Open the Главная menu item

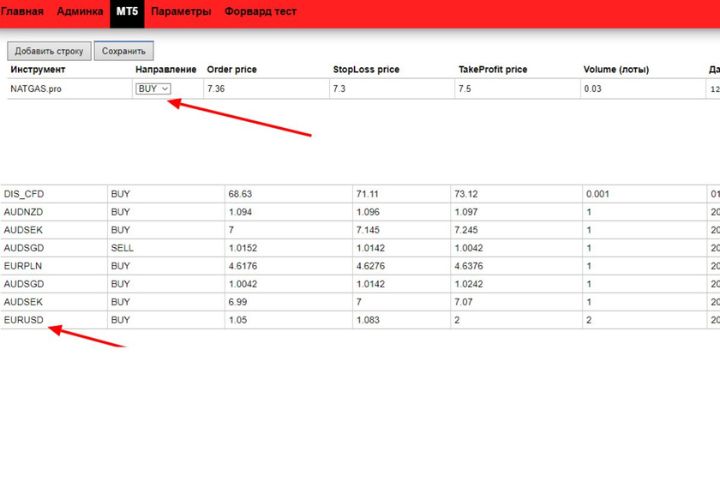(x=22, y=11)
